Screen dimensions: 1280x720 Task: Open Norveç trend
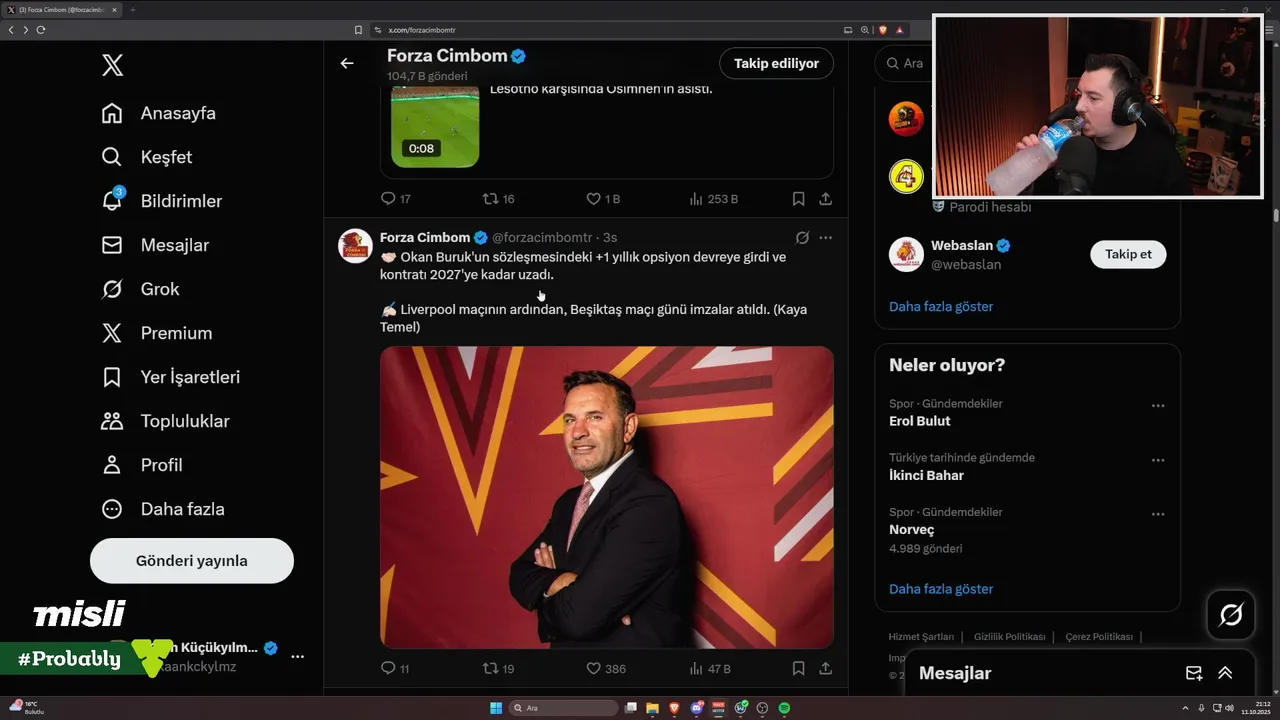click(912, 530)
